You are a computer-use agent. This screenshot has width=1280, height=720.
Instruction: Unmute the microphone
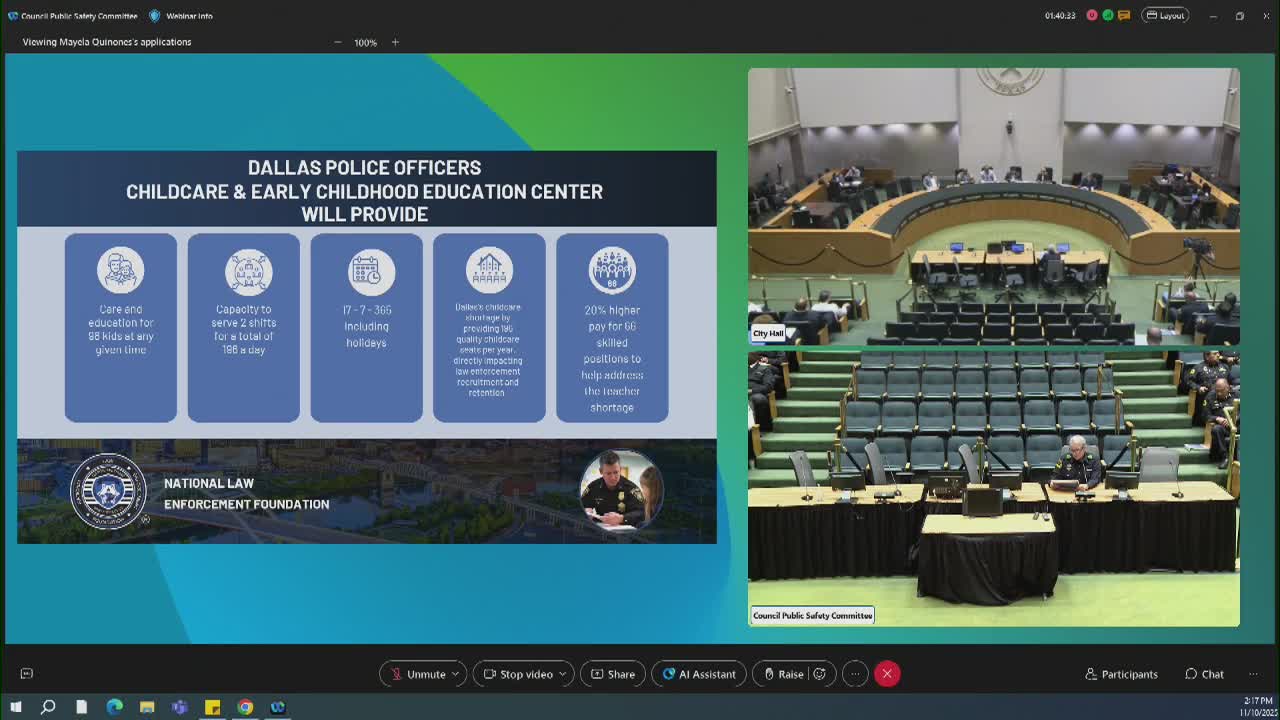click(x=418, y=674)
